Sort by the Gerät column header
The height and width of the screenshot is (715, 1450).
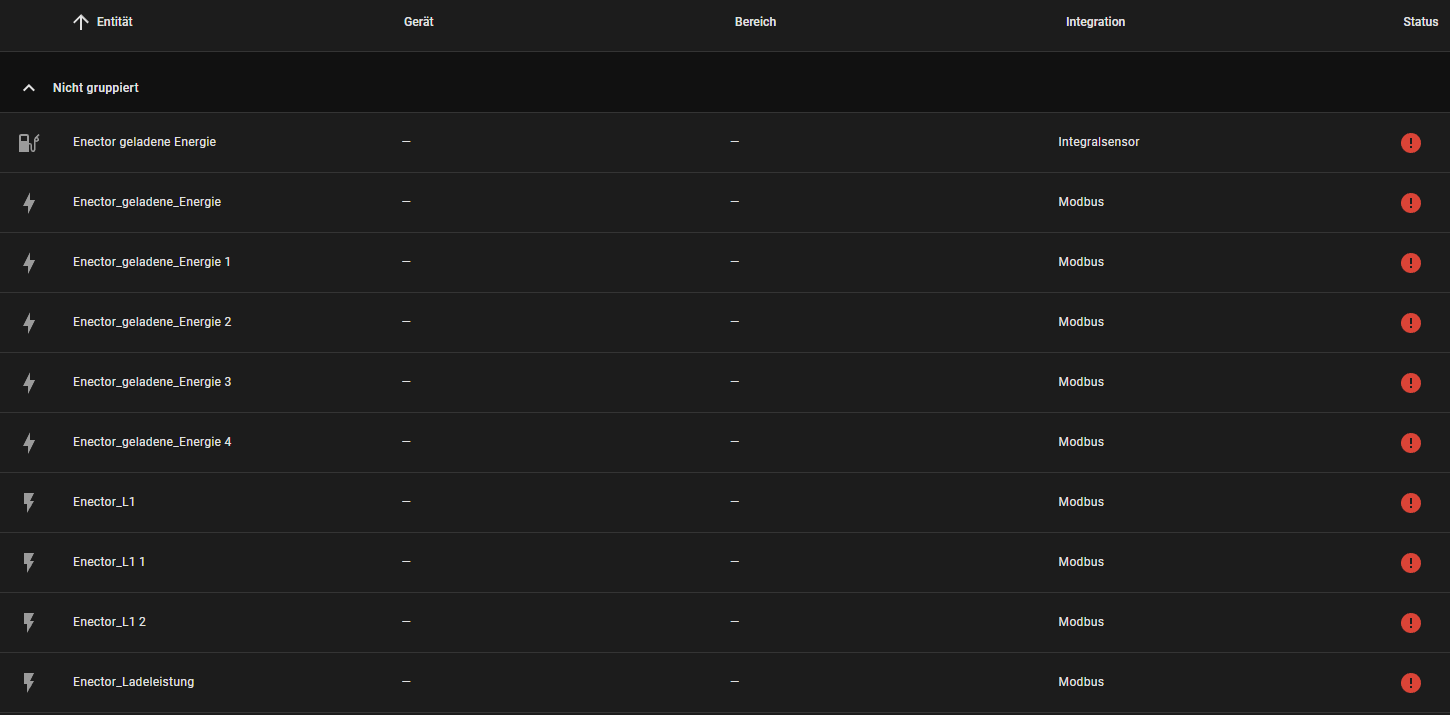pyautogui.click(x=418, y=22)
